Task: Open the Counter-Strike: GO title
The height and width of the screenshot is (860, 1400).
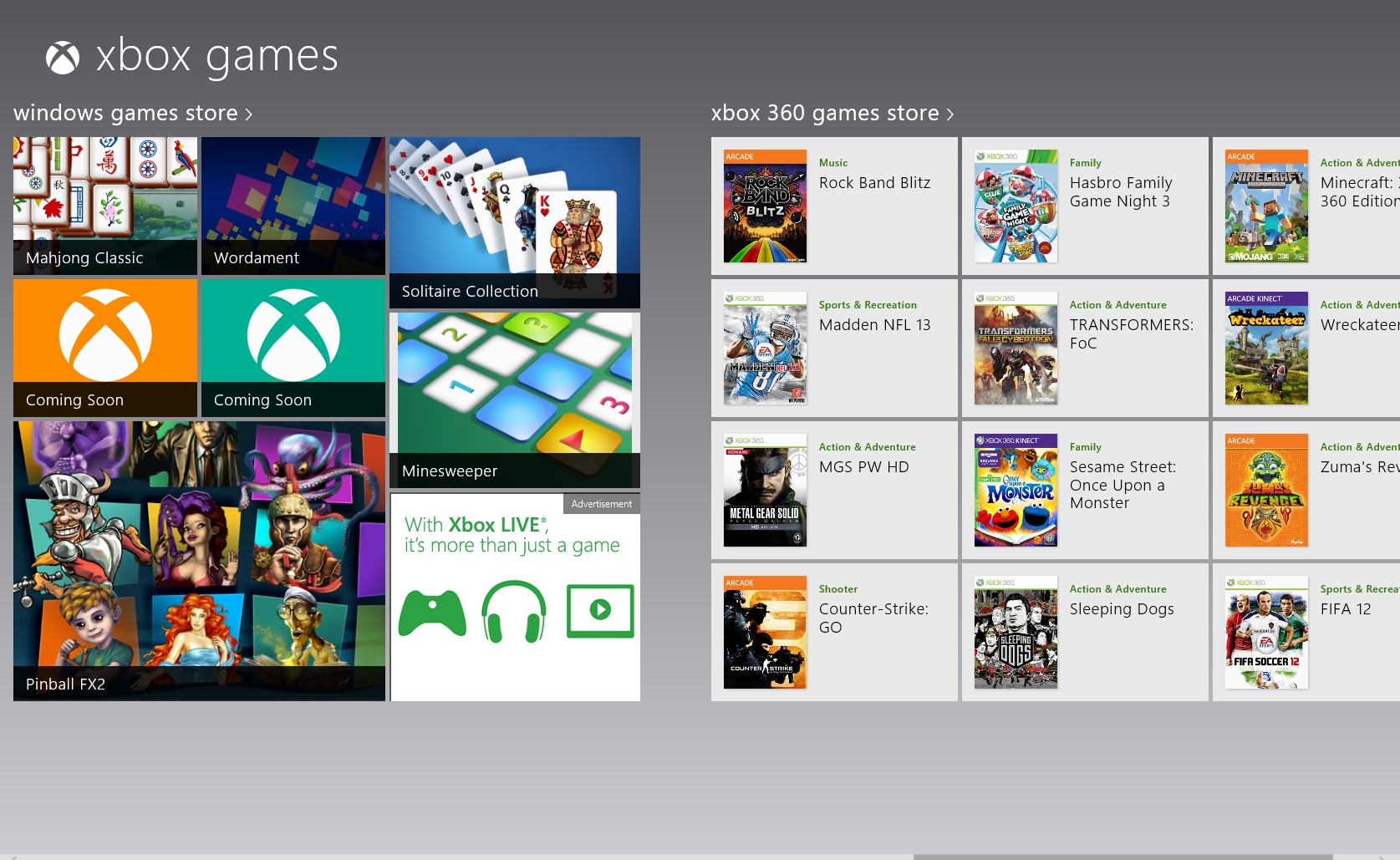Action: pyautogui.click(x=873, y=618)
